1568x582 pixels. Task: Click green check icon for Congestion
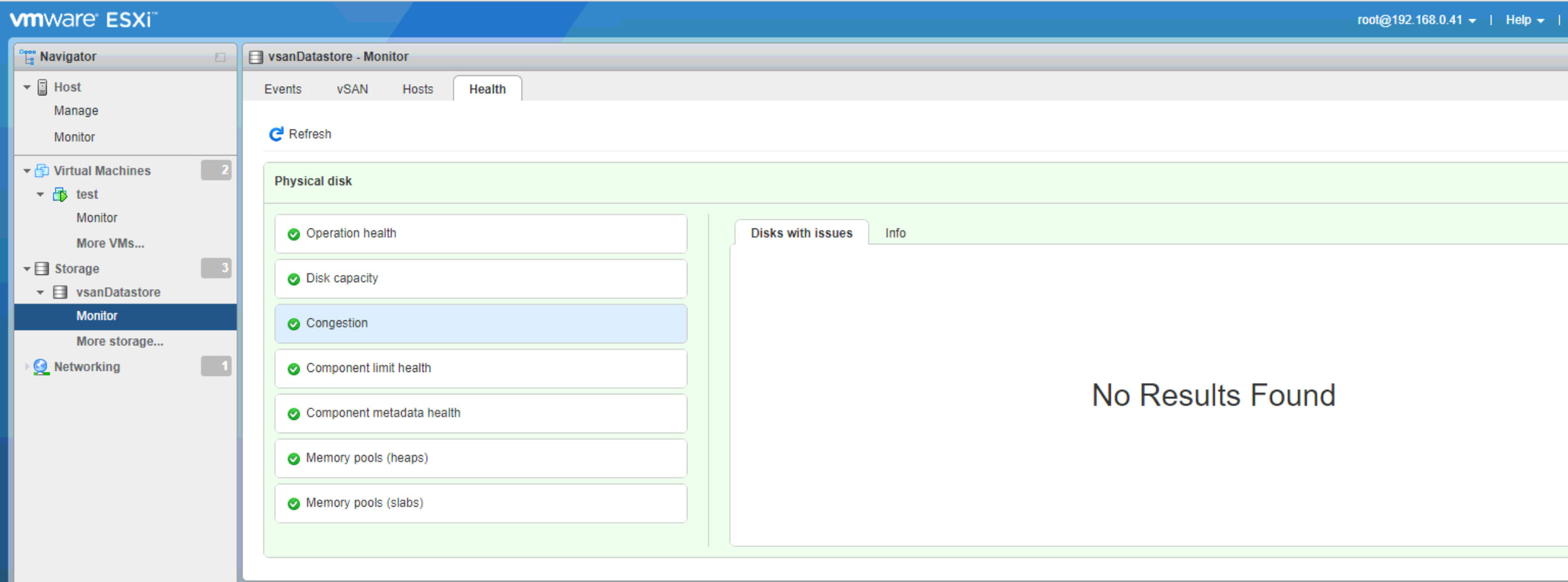[294, 324]
